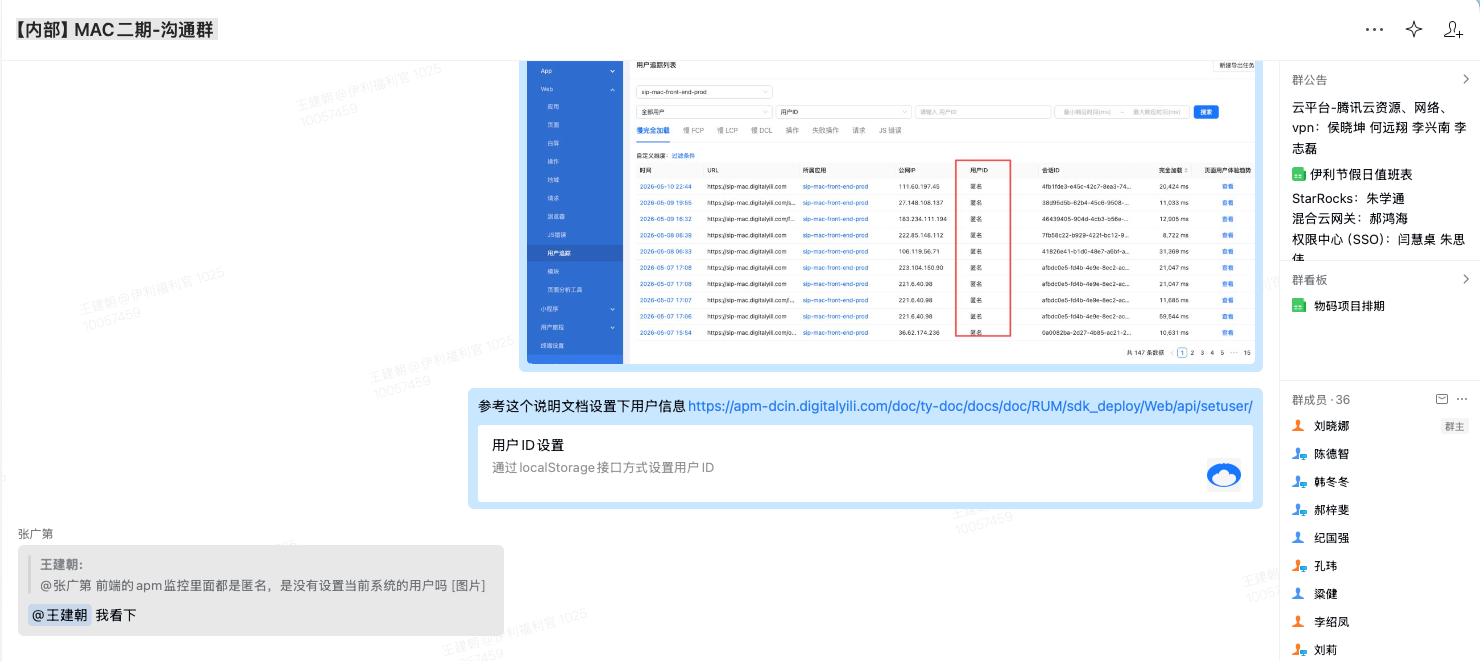Screen dimensions: 1480x661
Task: Open the three-dot menu beside 群成员
Action: (x=1463, y=399)
